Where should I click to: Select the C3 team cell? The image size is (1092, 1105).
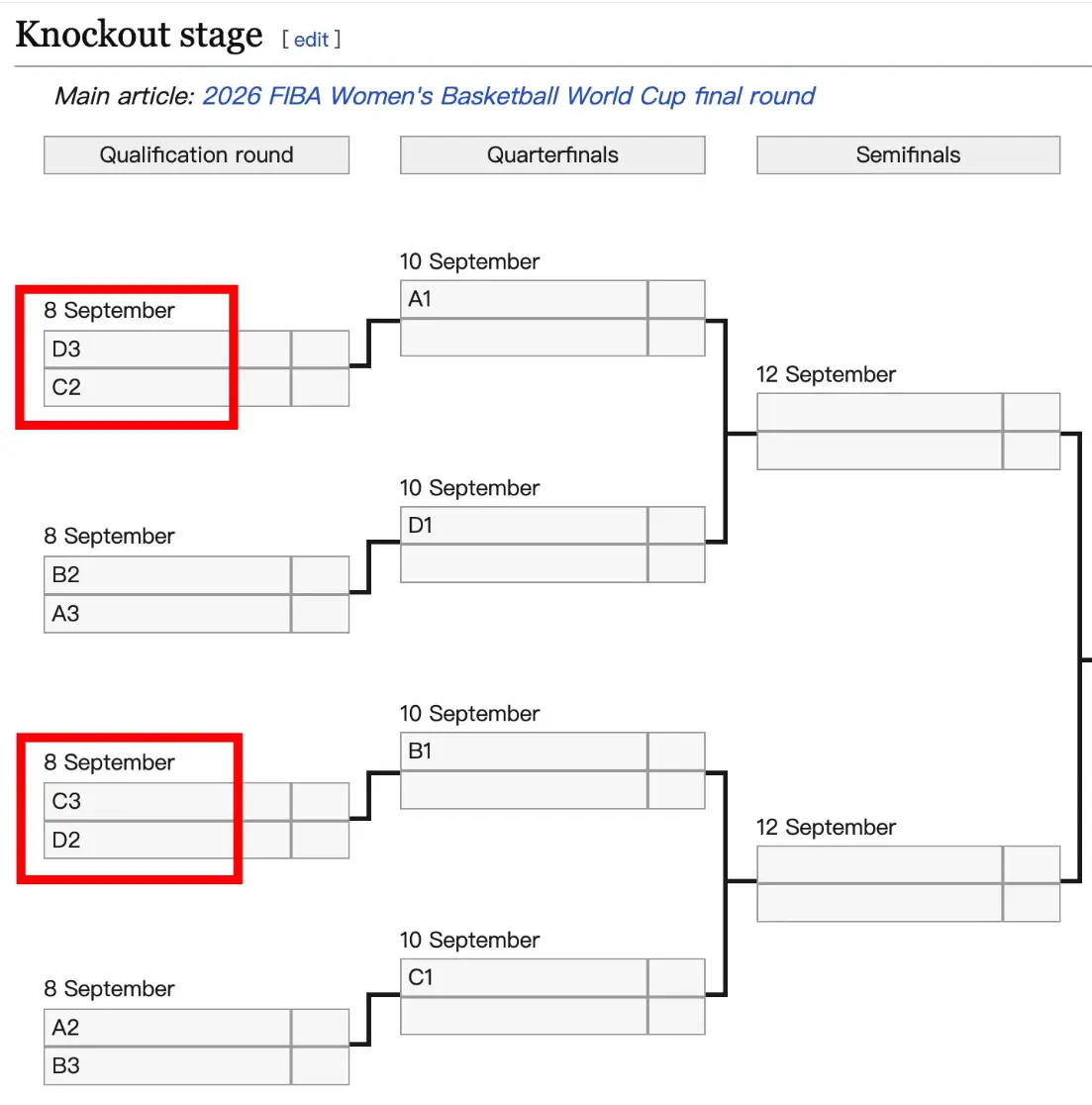click(167, 802)
